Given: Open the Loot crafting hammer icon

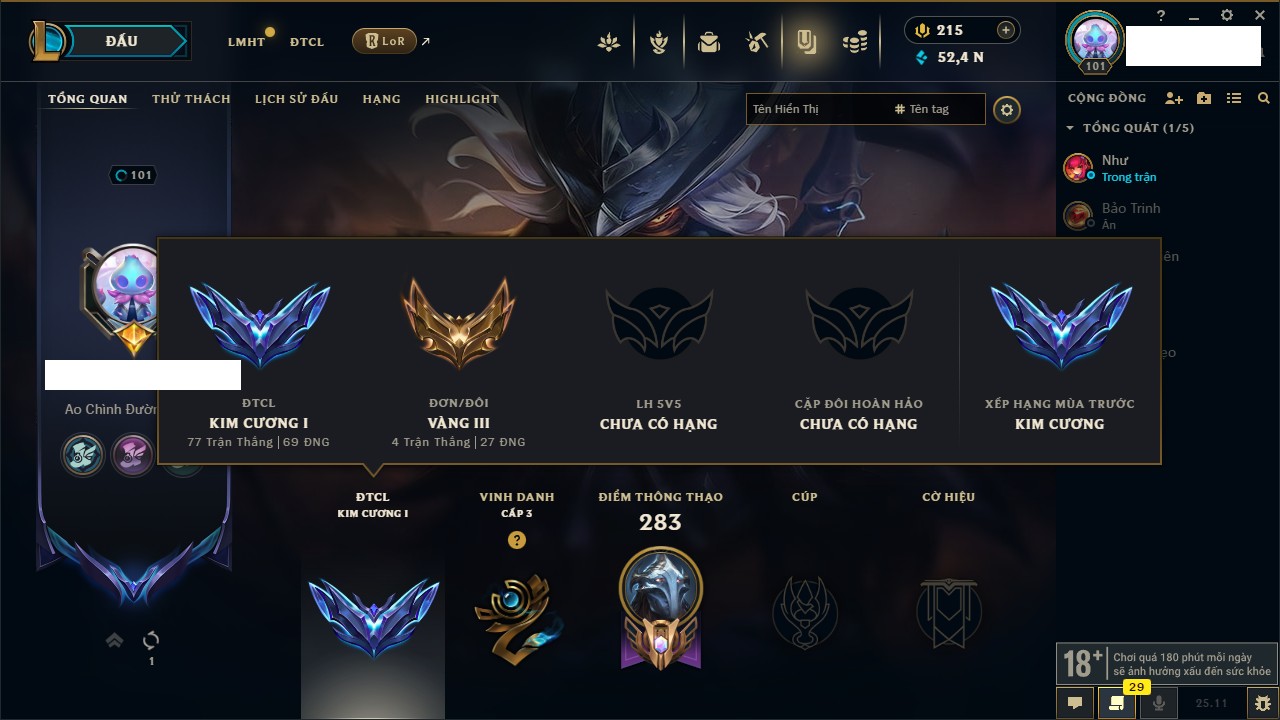Looking at the screenshot, I should [757, 42].
